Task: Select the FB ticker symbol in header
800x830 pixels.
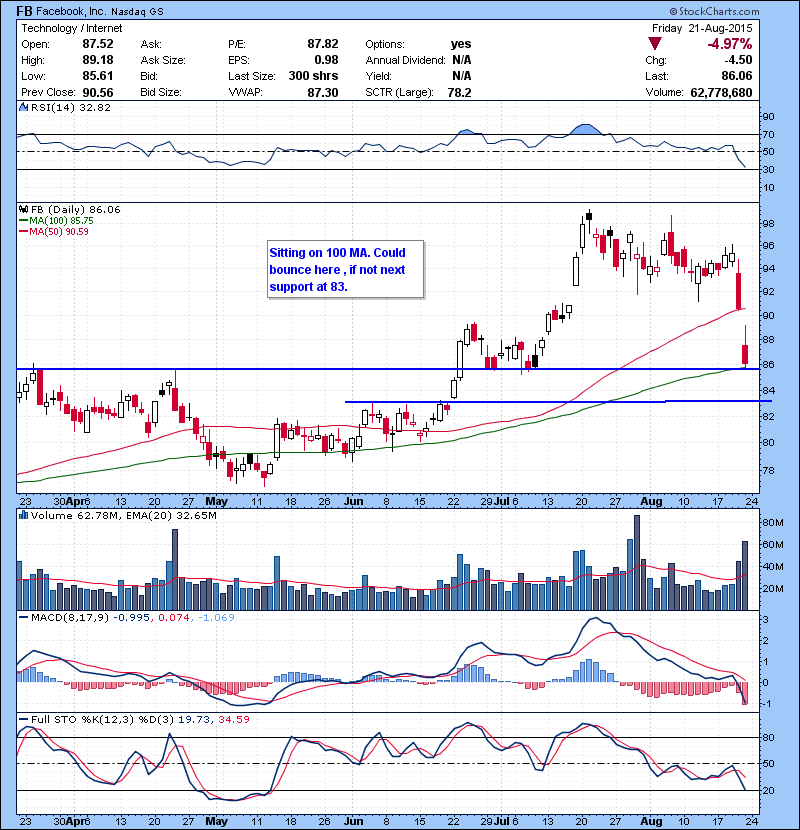Action: 24,11
